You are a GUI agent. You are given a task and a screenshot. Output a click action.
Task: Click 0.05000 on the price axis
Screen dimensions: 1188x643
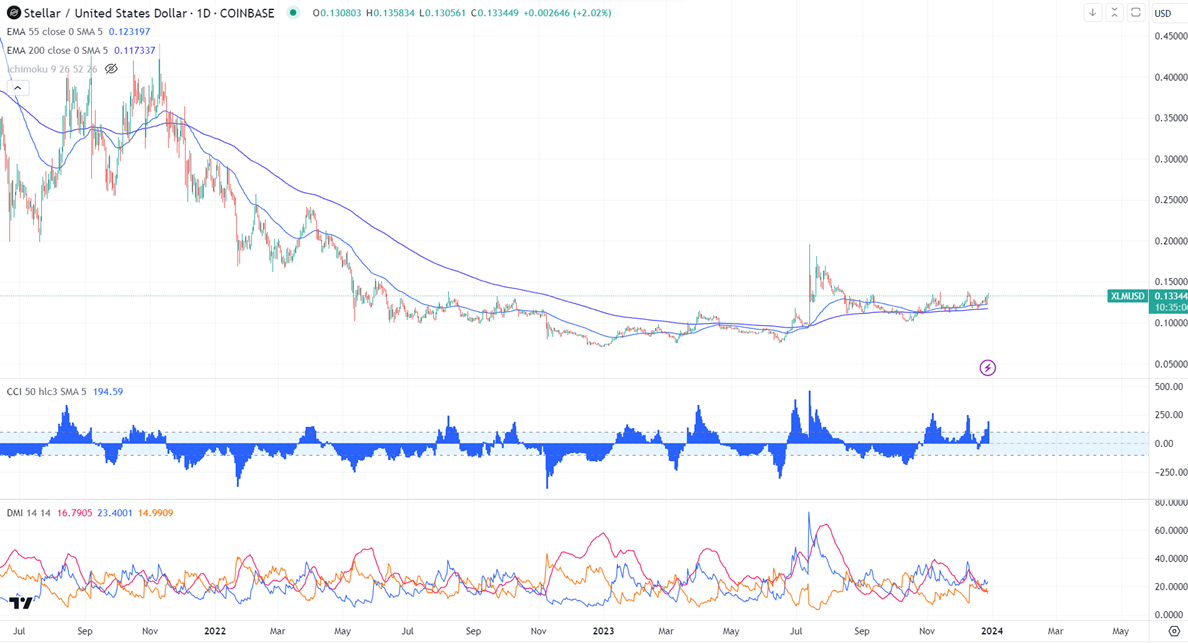tap(1170, 364)
